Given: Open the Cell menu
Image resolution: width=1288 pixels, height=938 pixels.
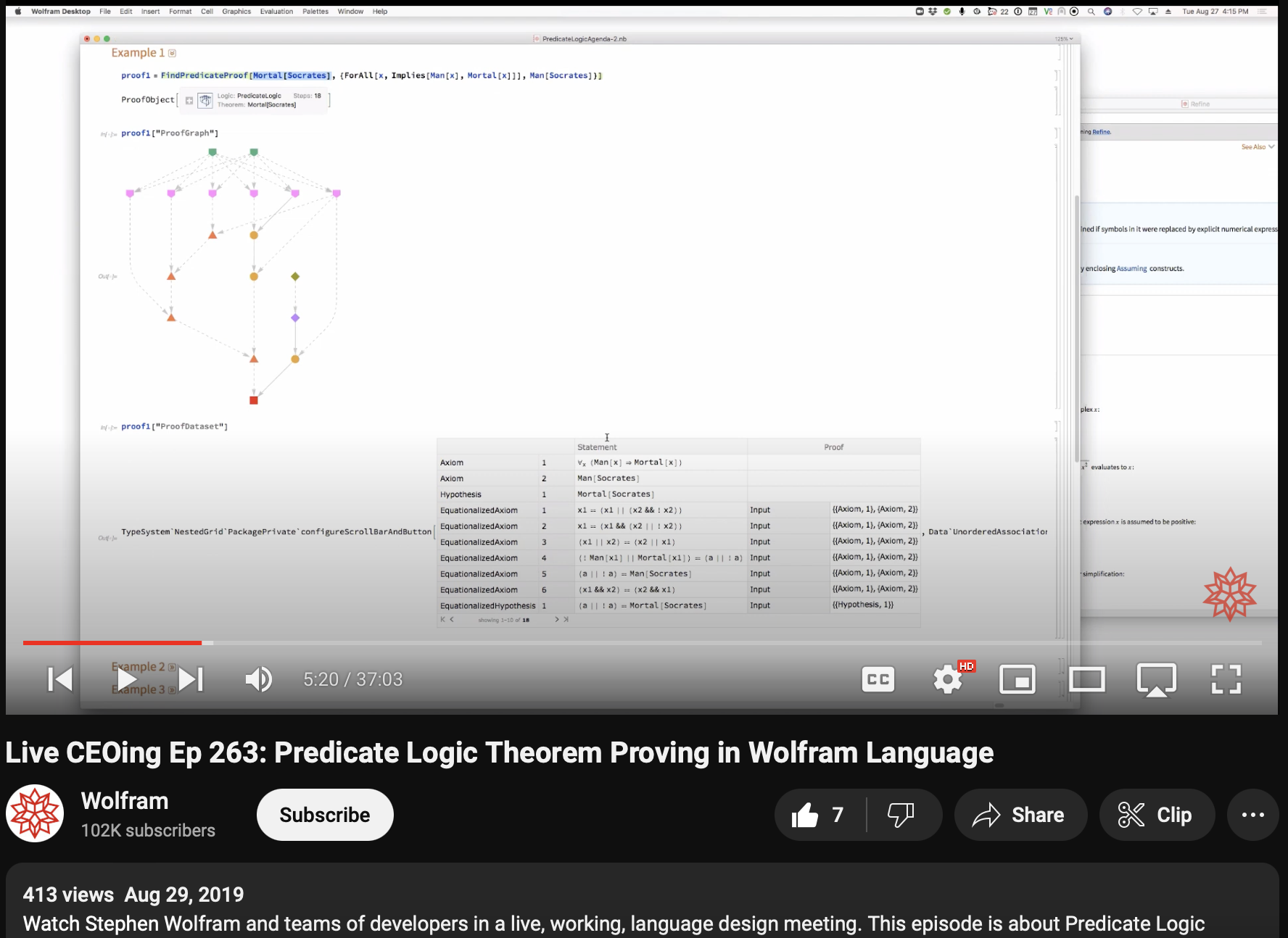Looking at the screenshot, I should pos(207,12).
